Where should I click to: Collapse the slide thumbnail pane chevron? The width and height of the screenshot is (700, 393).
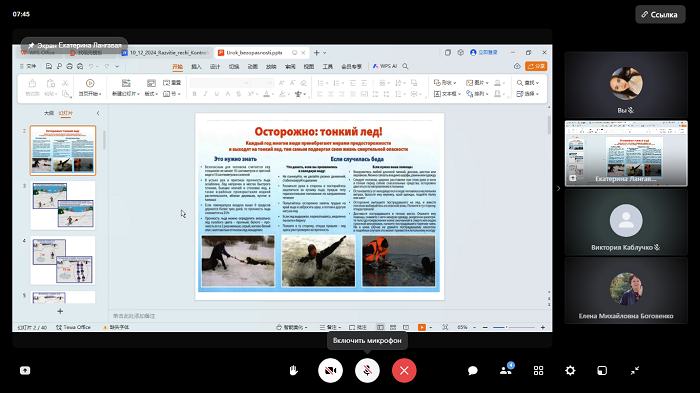pyautogui.click(x=98, y=113)
